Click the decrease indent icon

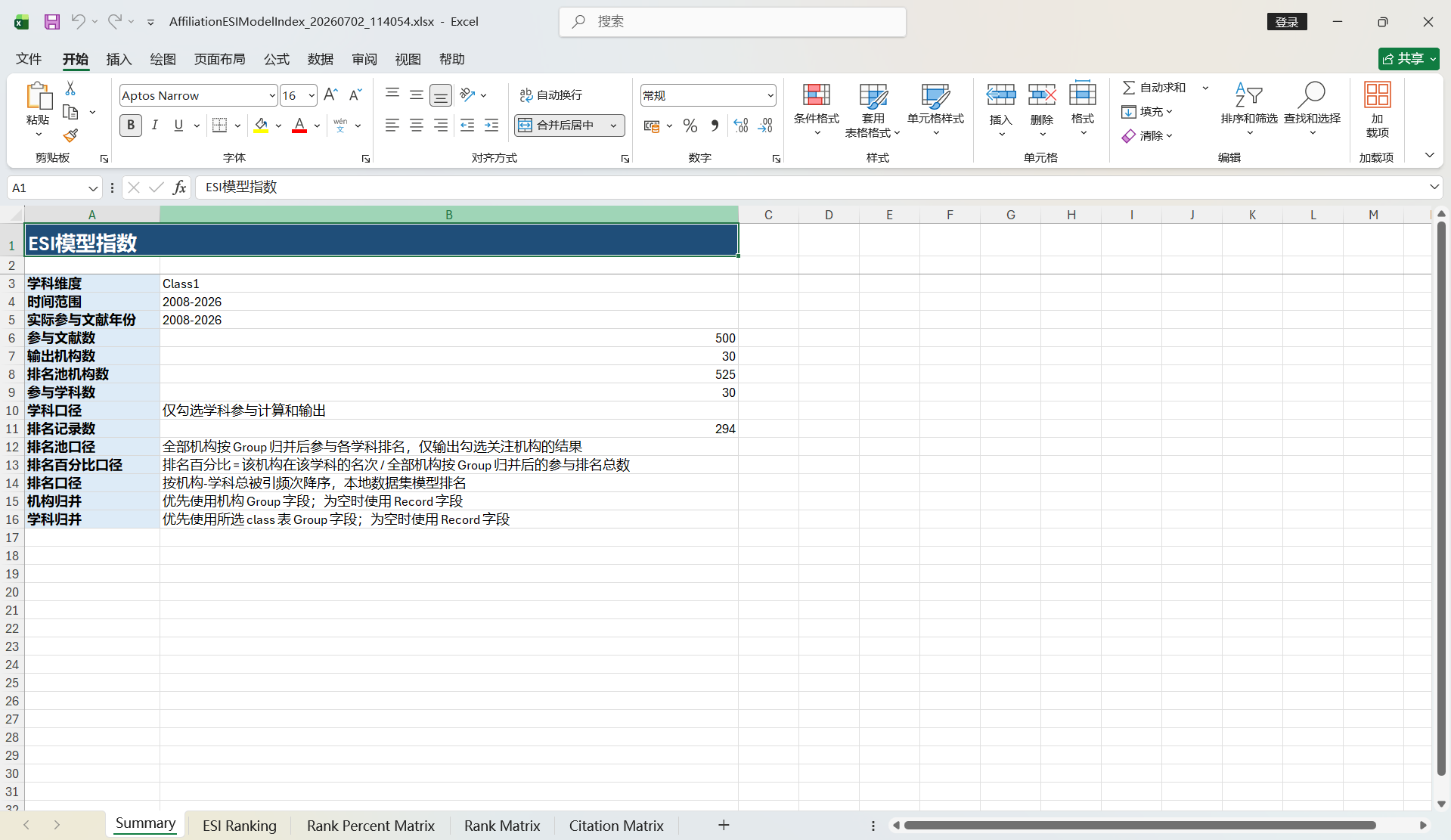(x=467, y=126)
